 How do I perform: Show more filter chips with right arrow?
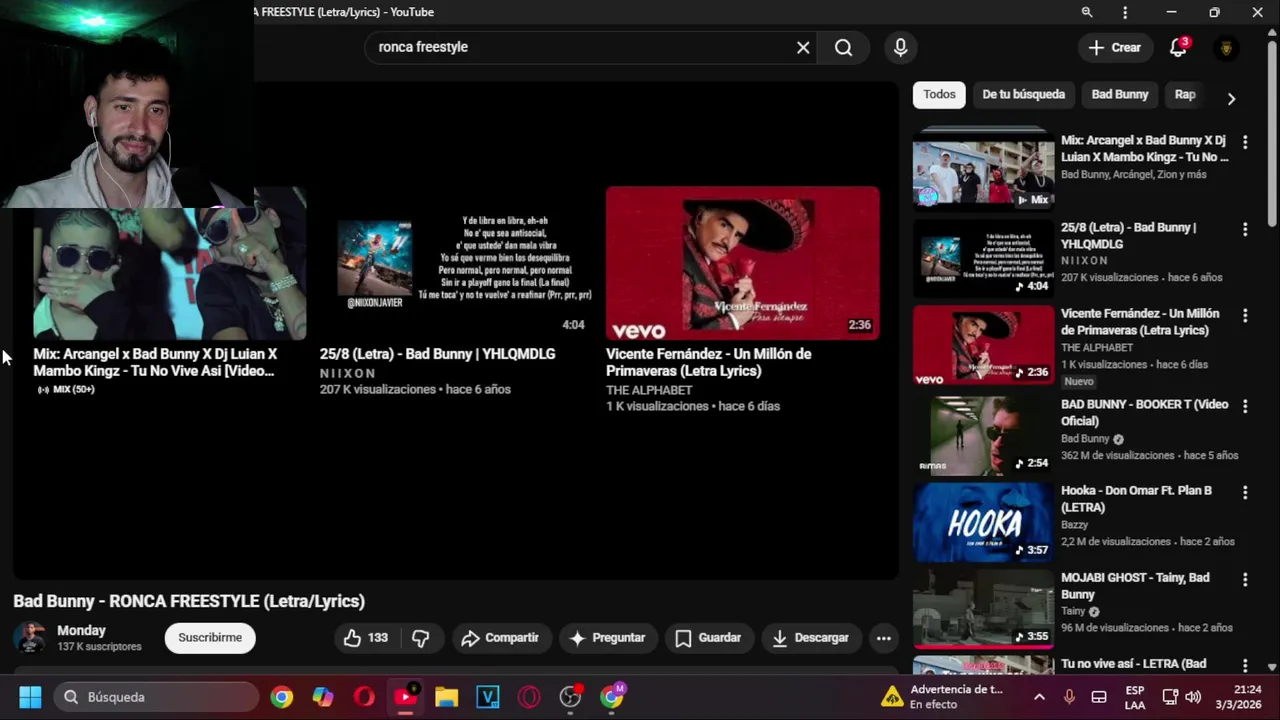click(1231, 98)
